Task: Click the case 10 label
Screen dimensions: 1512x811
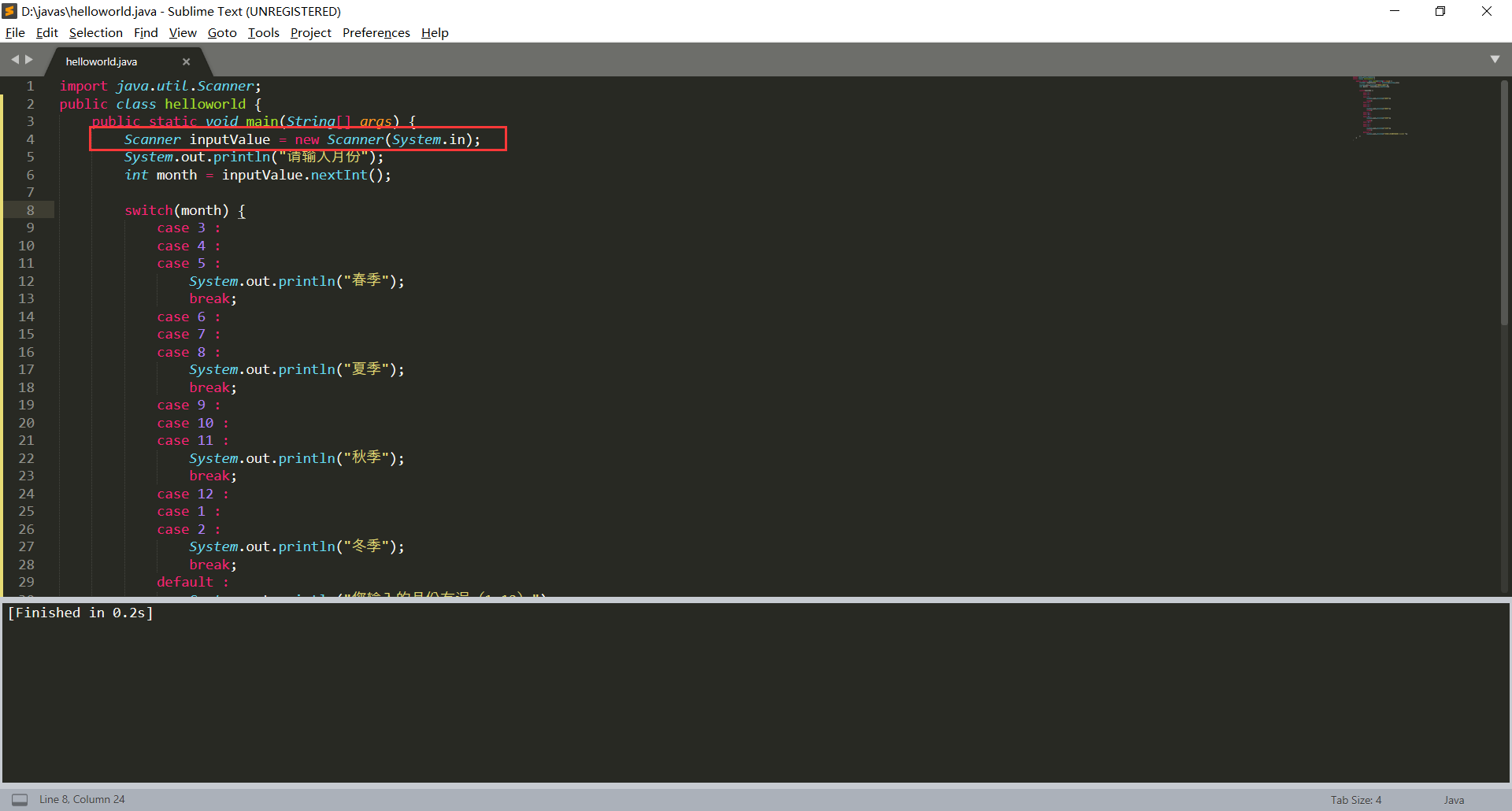Action: (x=193, y=423)
